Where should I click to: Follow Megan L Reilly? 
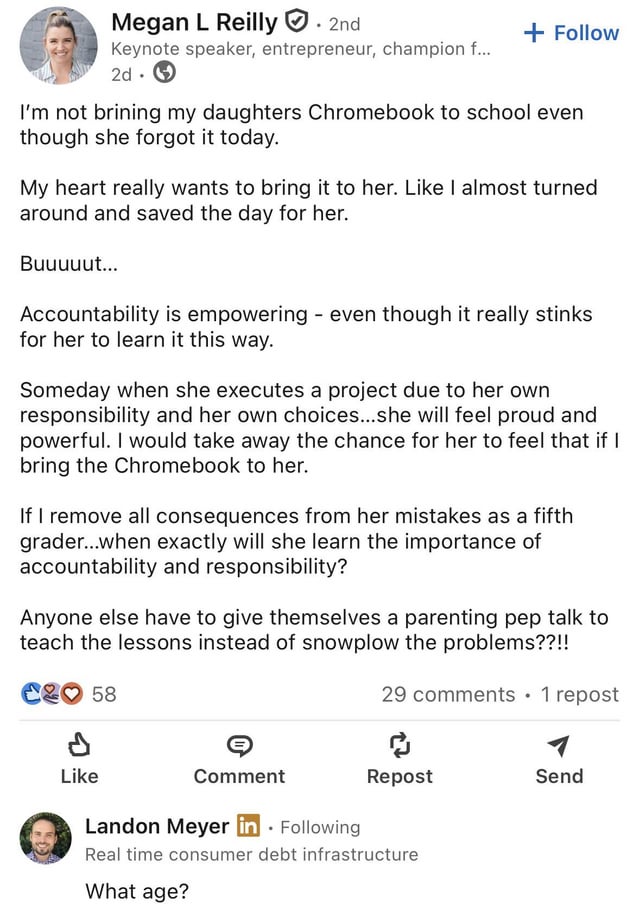tap(571, 33)
